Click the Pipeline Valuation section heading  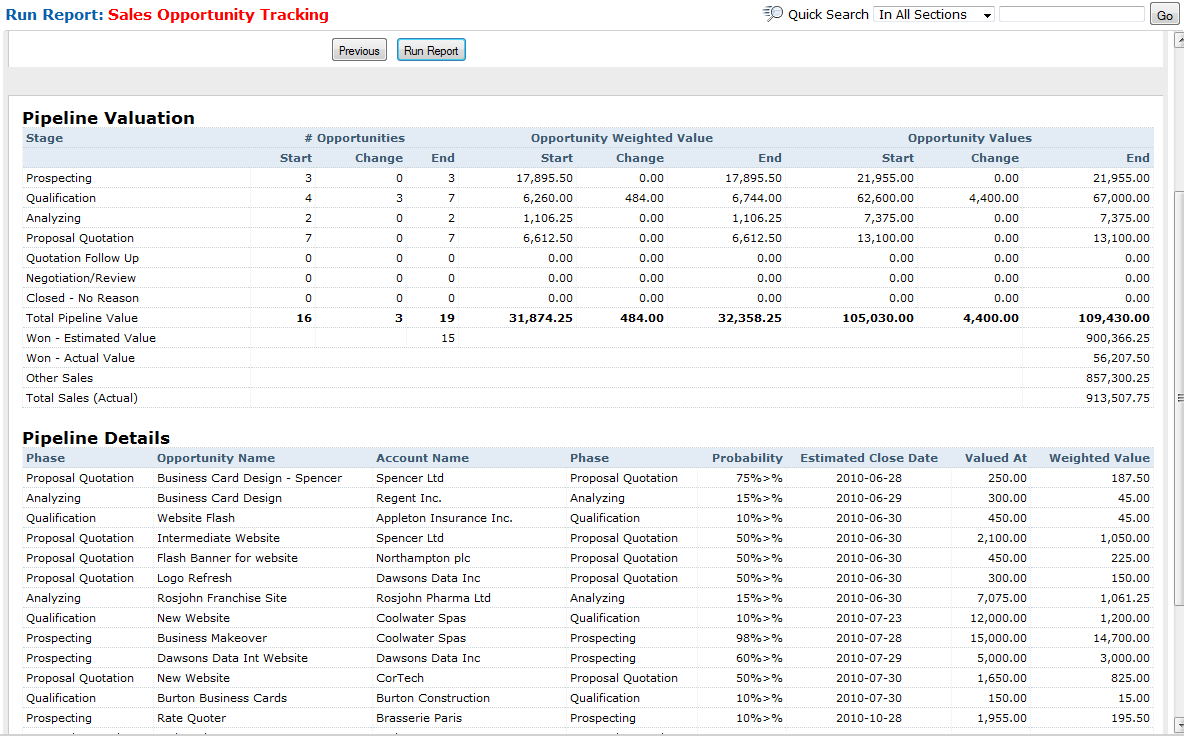coord(108,118)
